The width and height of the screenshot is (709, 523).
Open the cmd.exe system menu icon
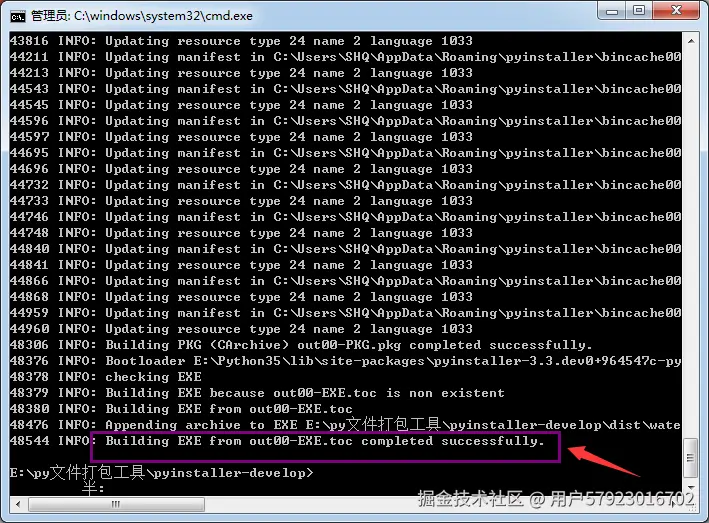tap(18, 17)
